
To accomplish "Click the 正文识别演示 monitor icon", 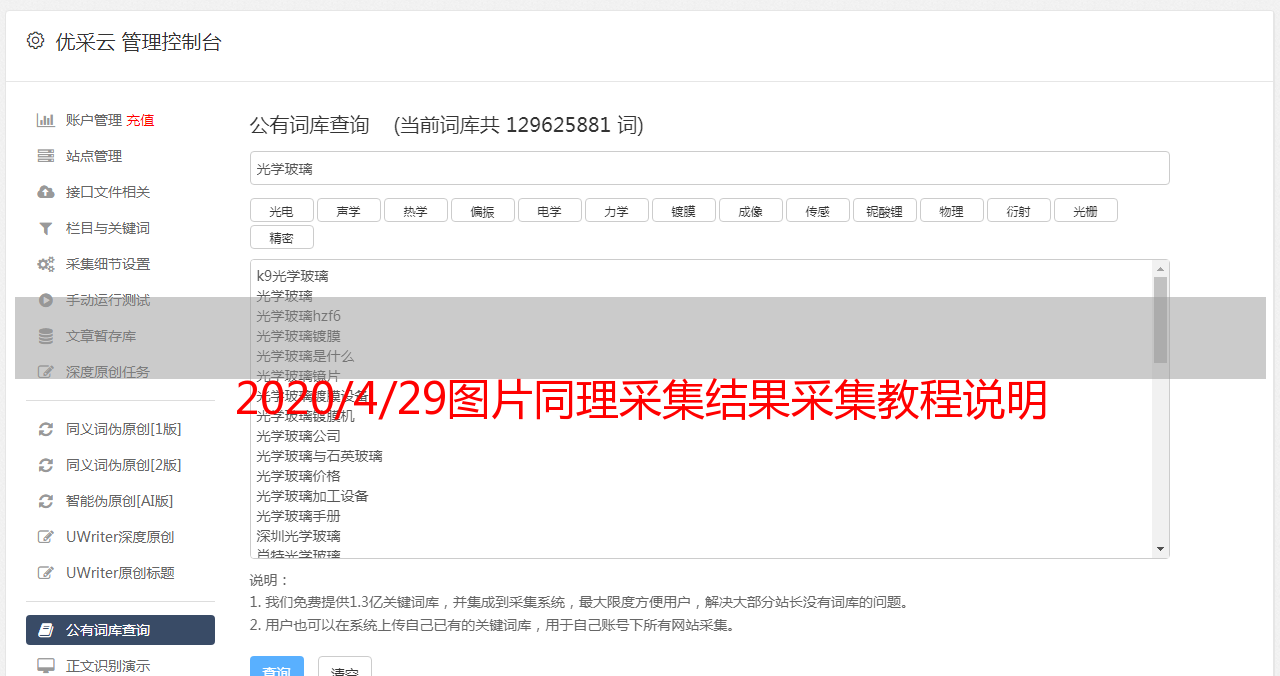I will click(46, 666).
